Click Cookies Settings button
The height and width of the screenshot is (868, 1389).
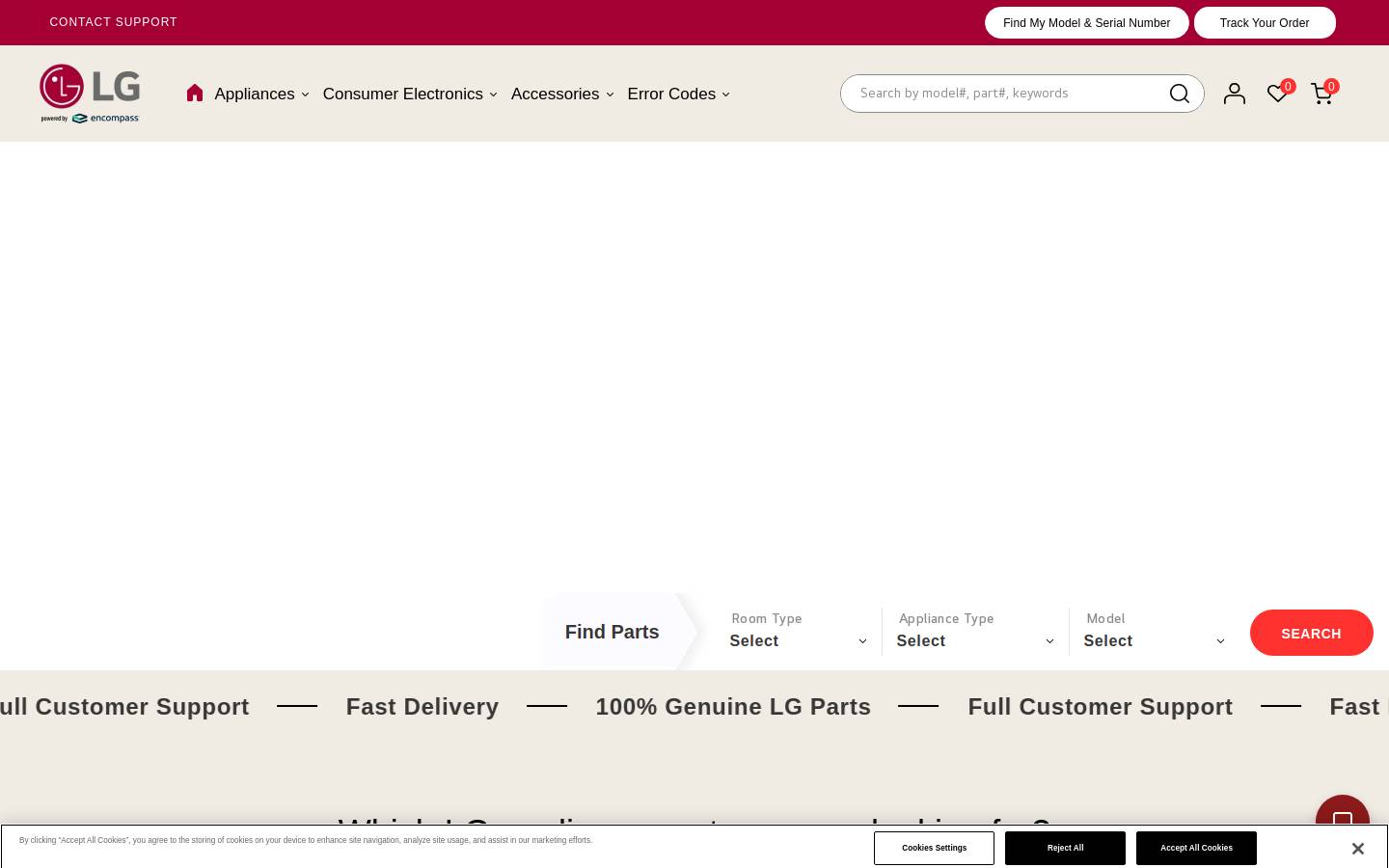[934, 848]
